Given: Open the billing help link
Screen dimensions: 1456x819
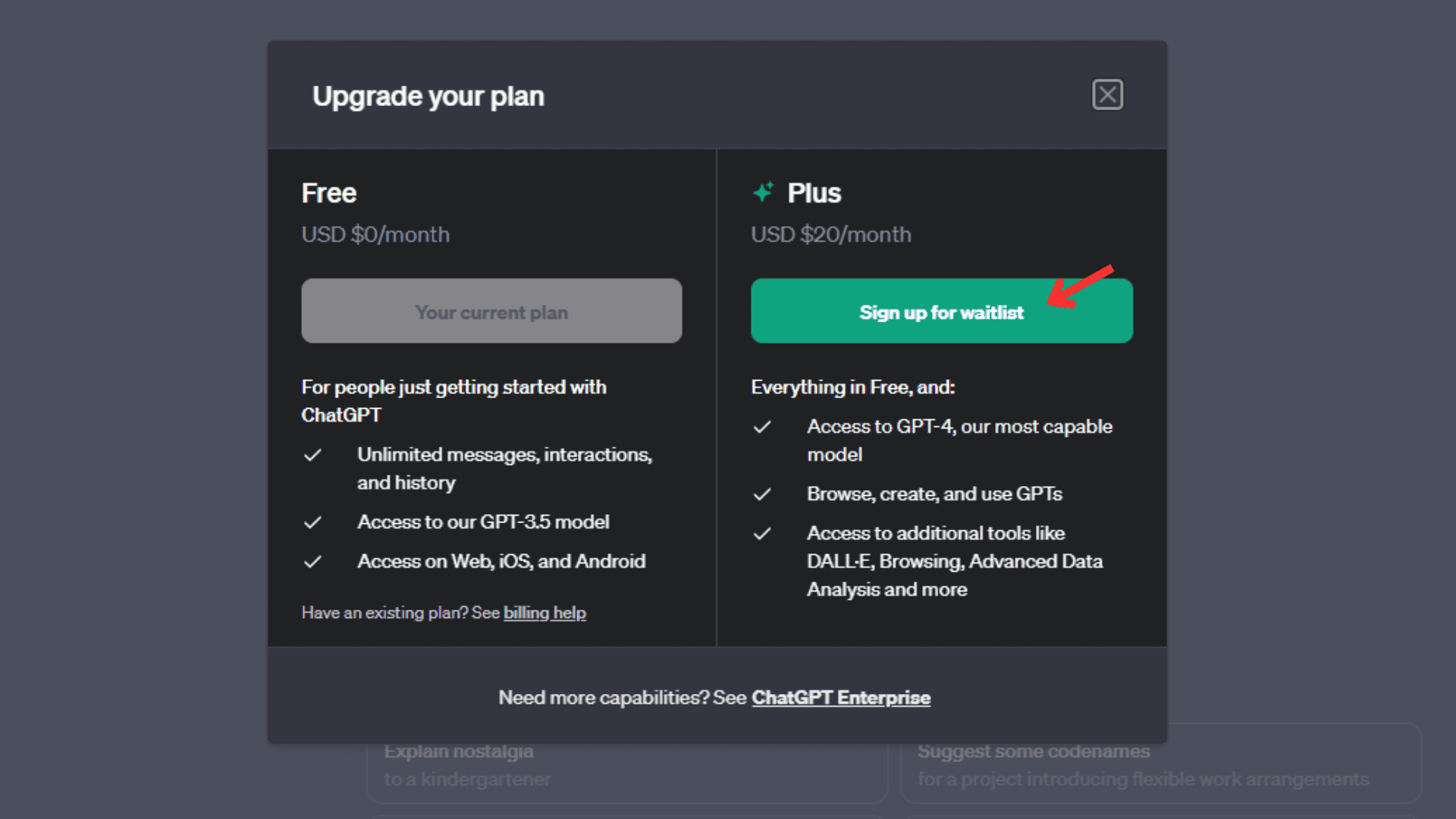Looking at the screenshot, I should [544, 613].
